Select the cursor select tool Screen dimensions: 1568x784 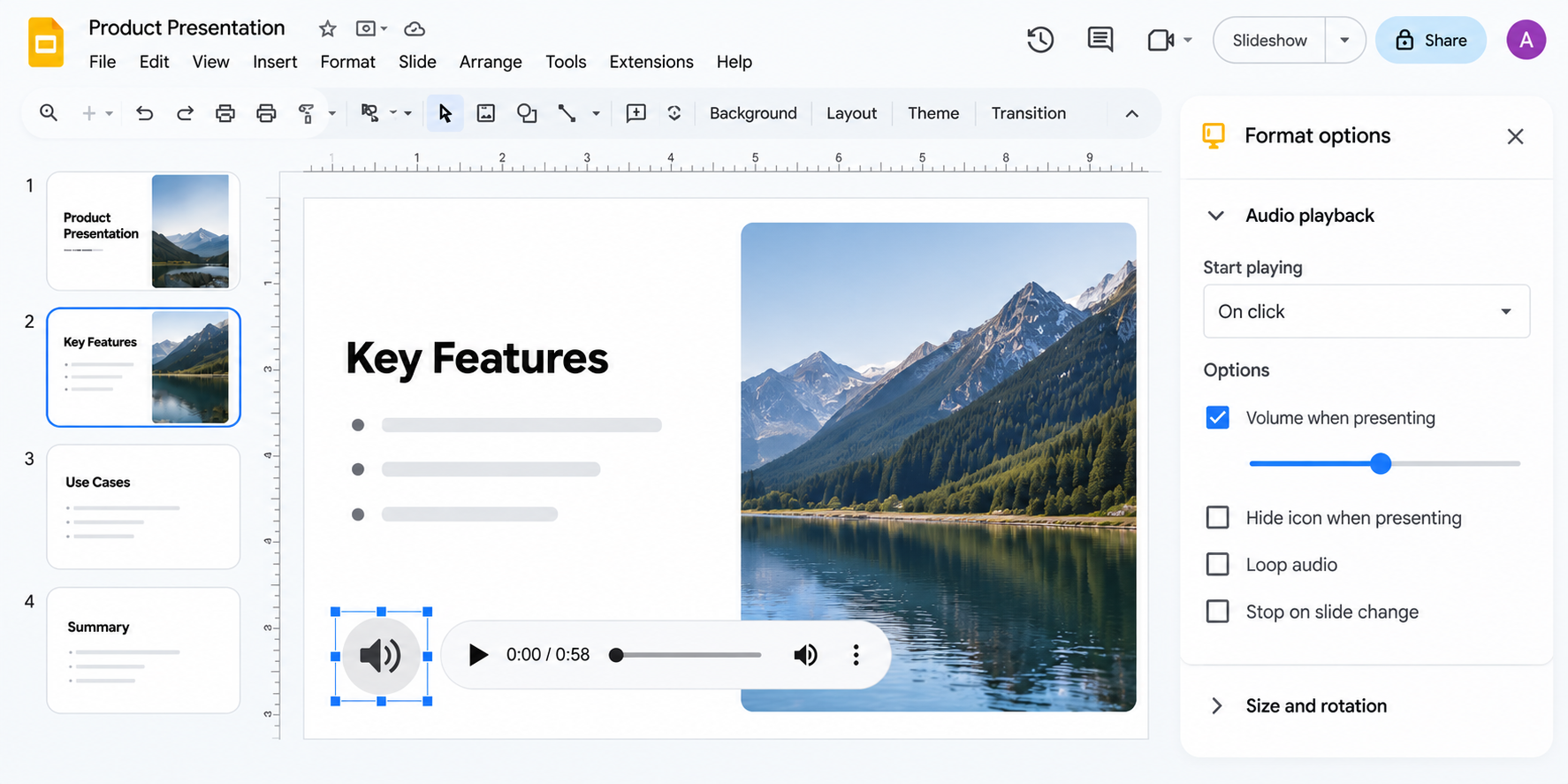[445, 113]
